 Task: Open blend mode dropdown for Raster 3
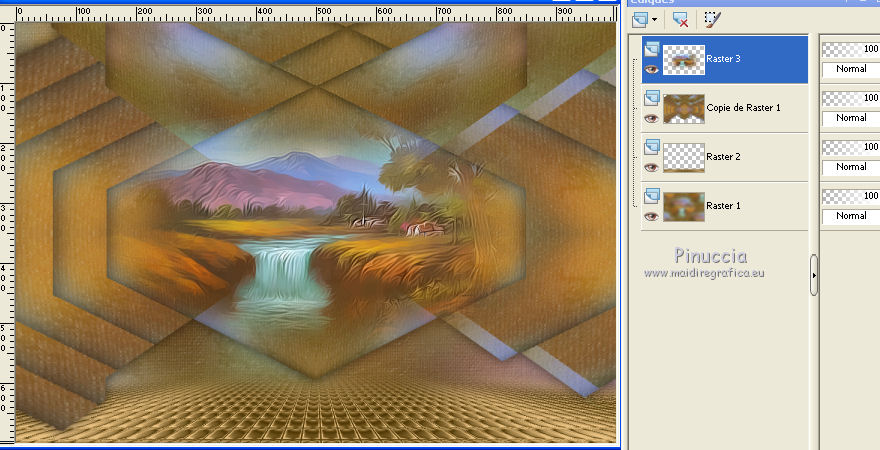coord(851,69)
